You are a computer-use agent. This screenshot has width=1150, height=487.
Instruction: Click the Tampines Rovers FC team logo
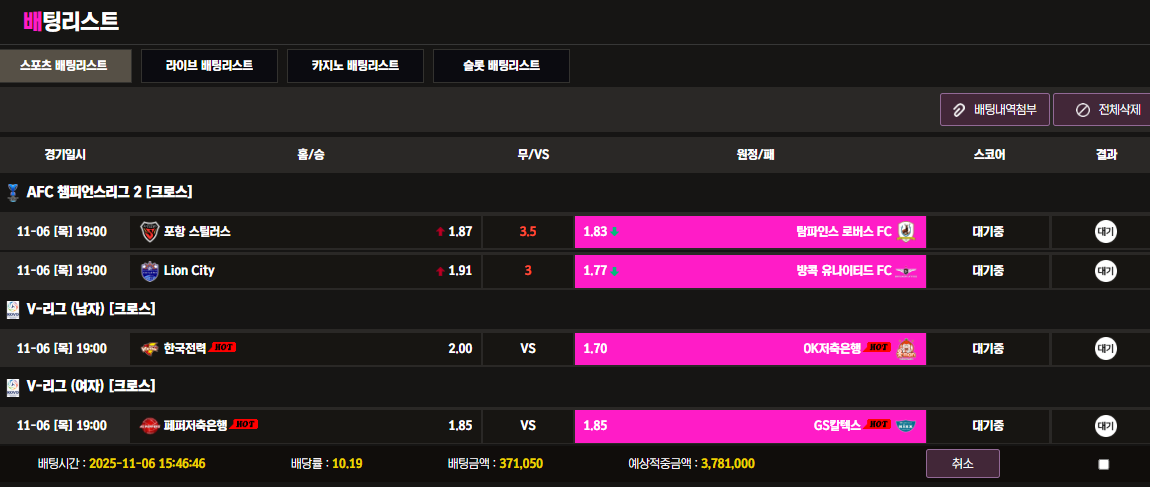[906, 231]
